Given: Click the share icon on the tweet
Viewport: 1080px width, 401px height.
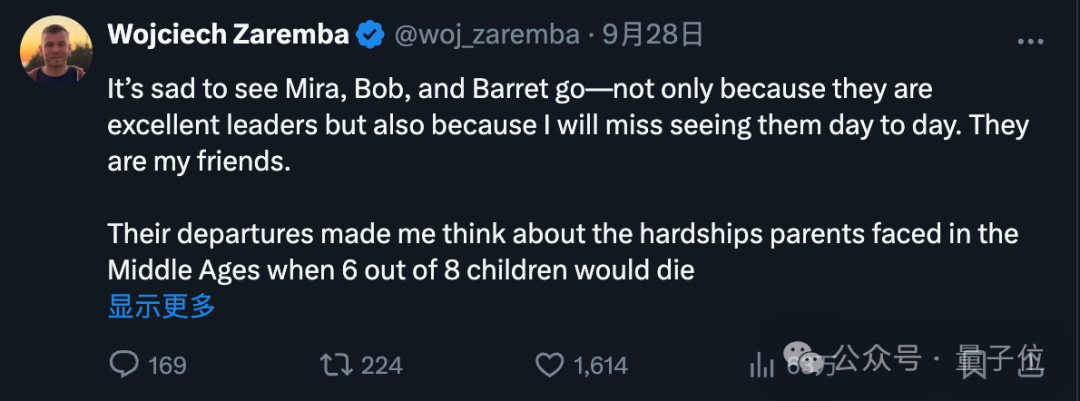Looking at the screenshot, I should 1030,365.
